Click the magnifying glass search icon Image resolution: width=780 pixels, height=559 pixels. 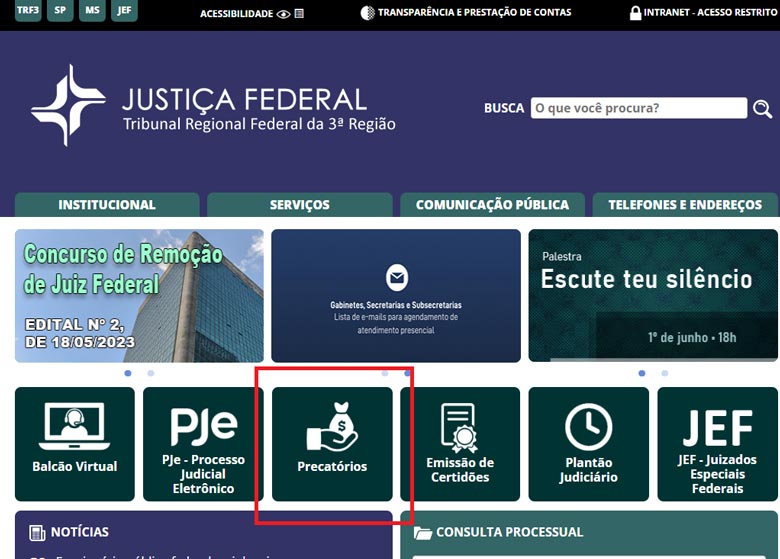coord(762,108)
